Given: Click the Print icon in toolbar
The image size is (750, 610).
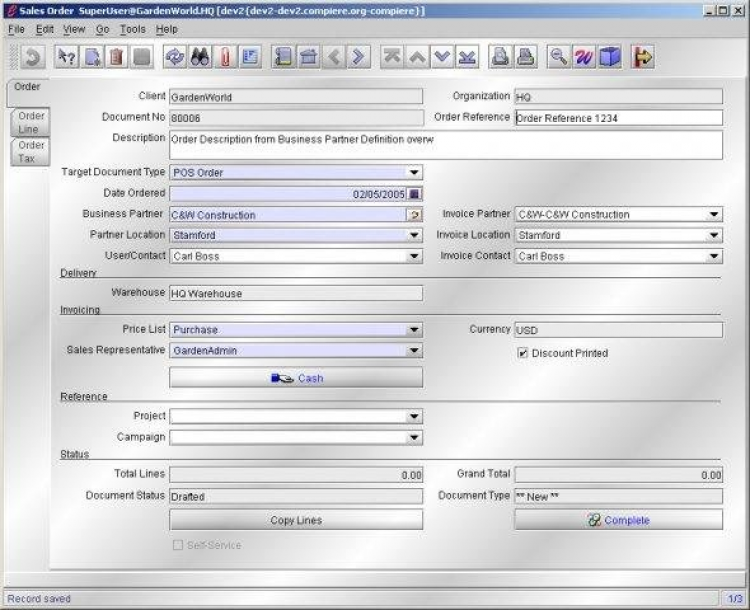Looking at the screenshot, I should point(526,58).
